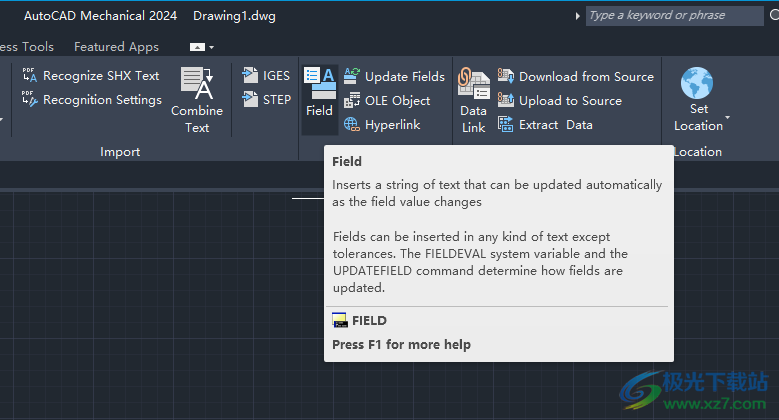Expand the search options arrow
This screenshot has height=420, width=779.
577,16
